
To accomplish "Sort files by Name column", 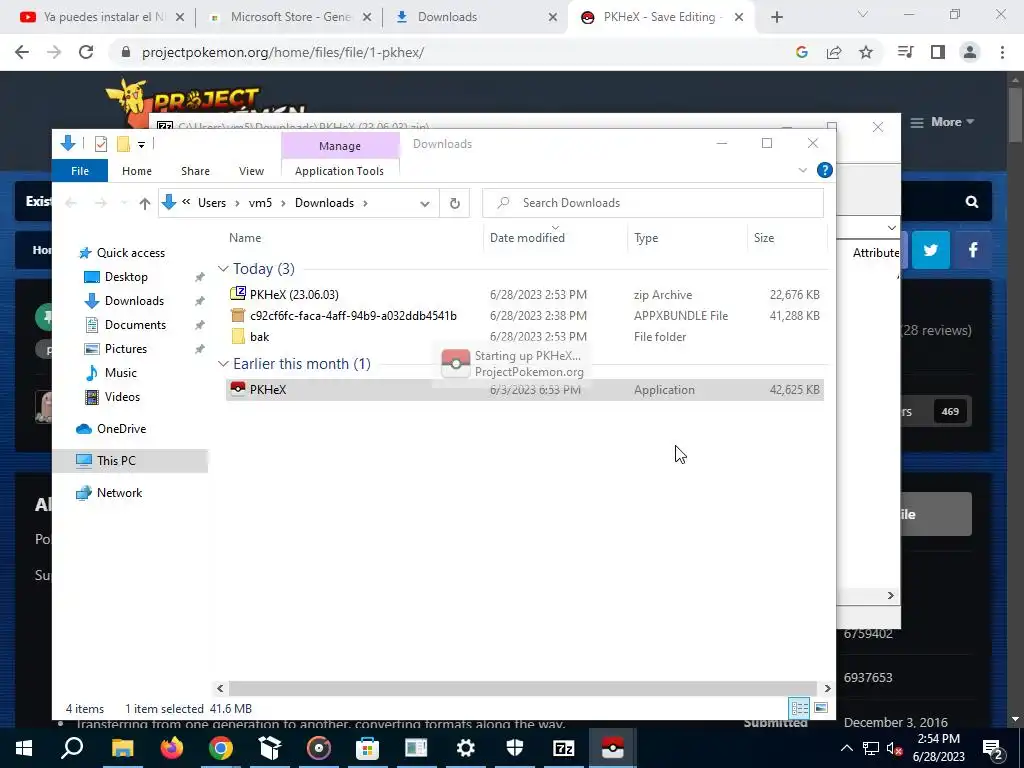I will (x=245, y=238).
